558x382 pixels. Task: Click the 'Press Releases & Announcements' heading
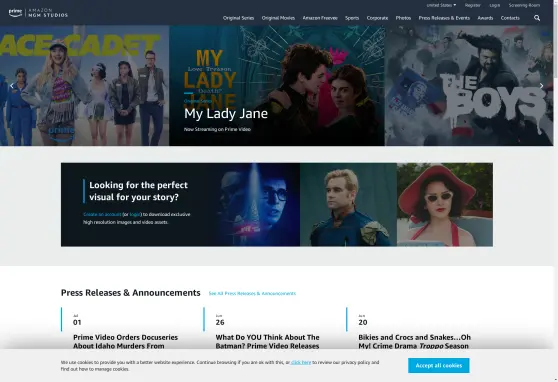(131, 293)
